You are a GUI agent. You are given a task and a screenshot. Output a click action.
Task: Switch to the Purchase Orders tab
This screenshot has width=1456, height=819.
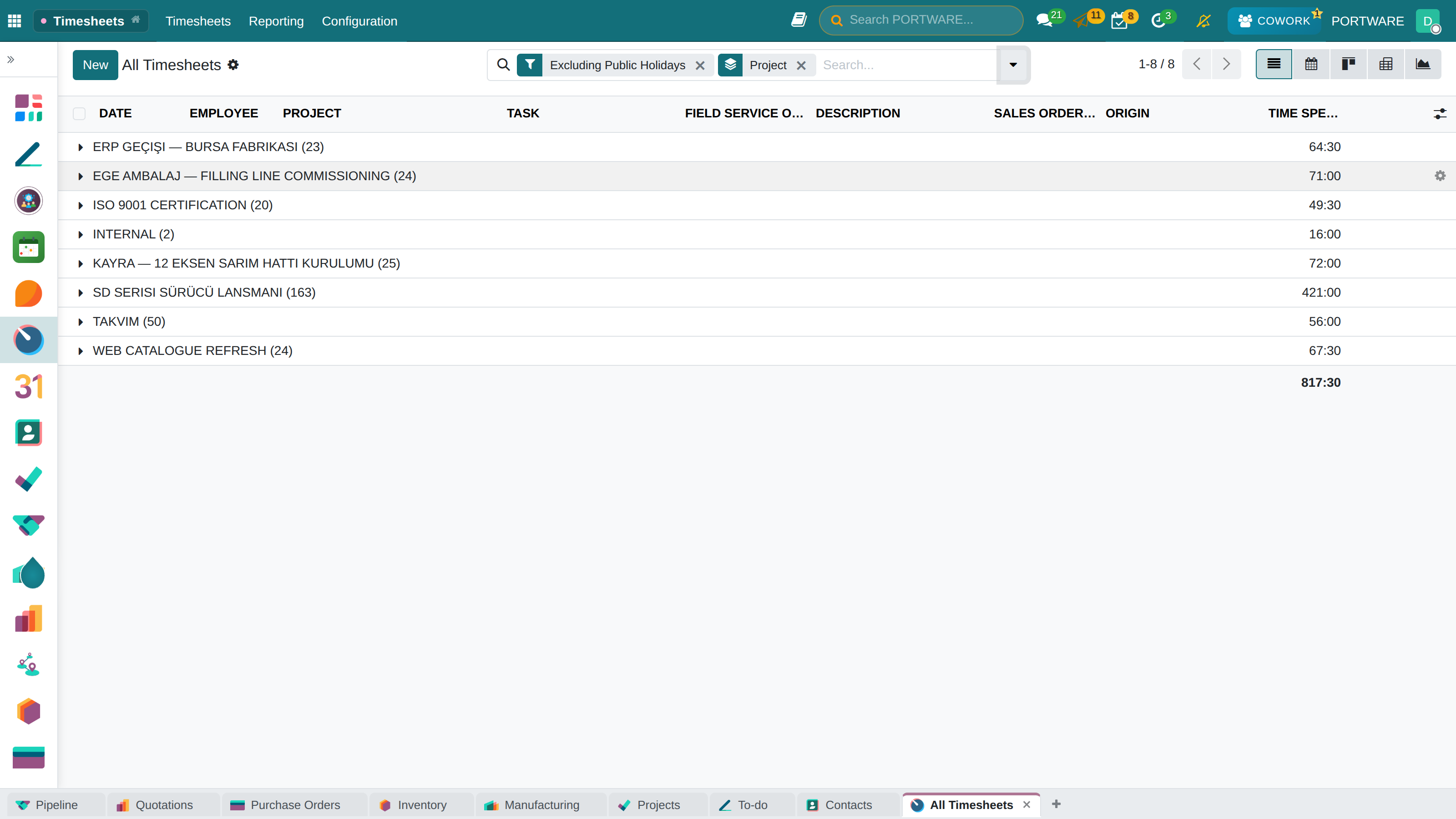pyautogui.click(x=294, y=805)
